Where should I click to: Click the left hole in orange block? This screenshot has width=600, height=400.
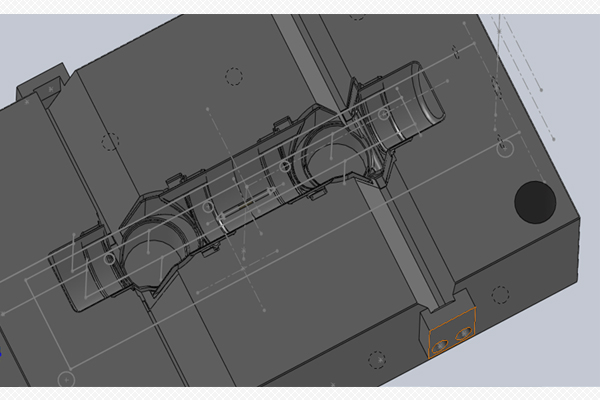(441, 347)
